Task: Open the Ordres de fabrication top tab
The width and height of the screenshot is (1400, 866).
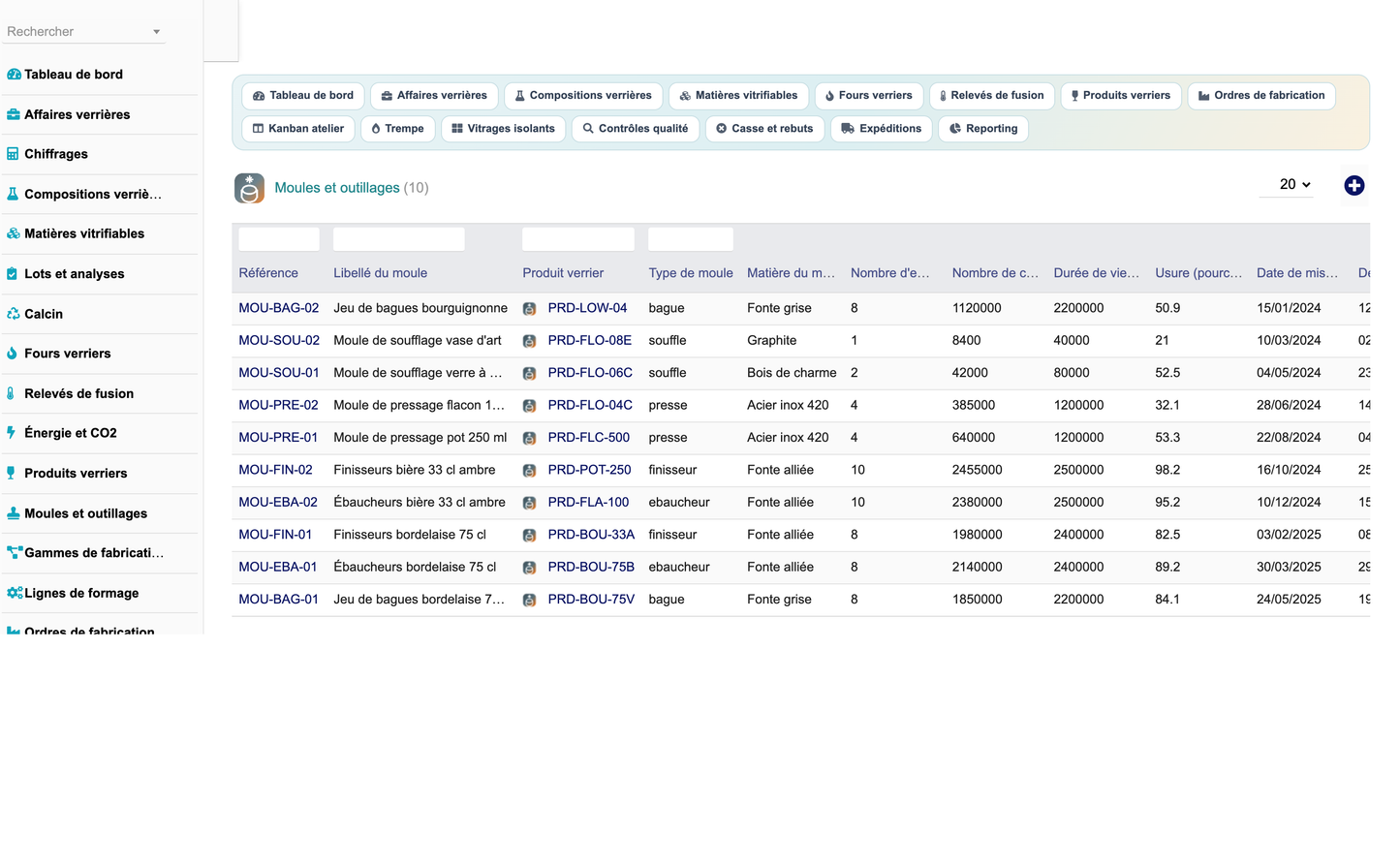Action: coord(1261,96)
